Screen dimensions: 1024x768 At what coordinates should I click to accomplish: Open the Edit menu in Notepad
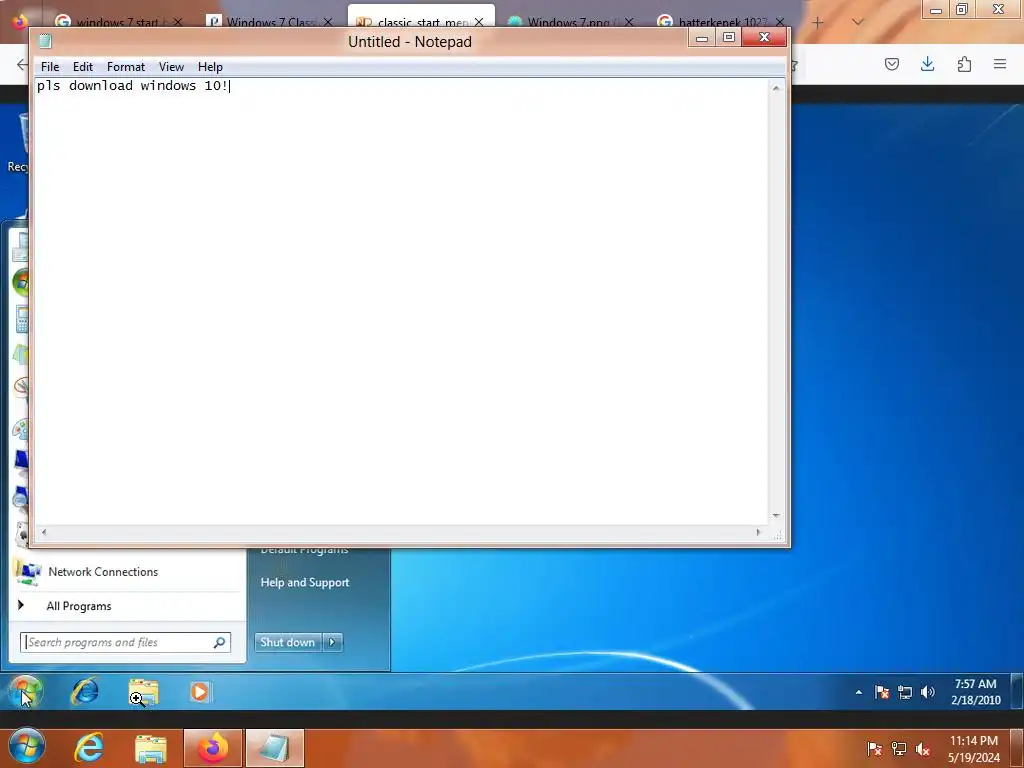82,67
